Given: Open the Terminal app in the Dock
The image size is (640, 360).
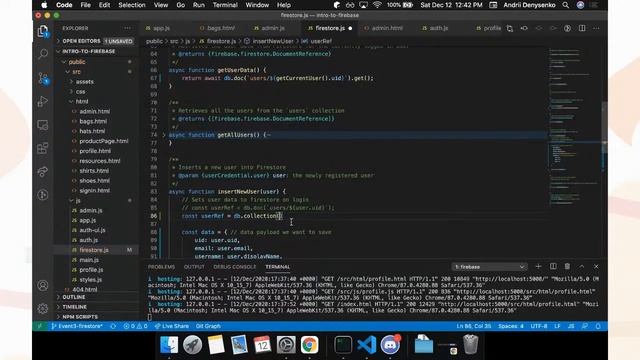Looking at the screenshot, I should coord(343,345).
